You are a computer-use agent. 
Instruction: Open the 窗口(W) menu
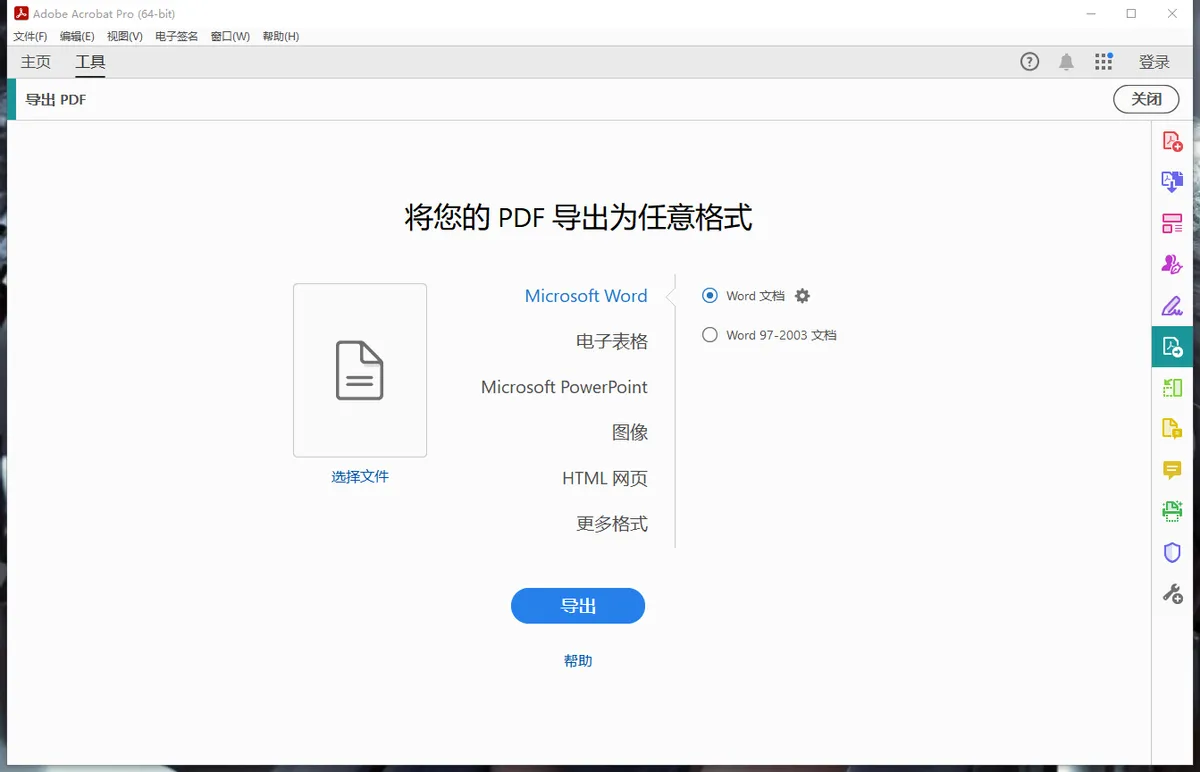point(230,36)
